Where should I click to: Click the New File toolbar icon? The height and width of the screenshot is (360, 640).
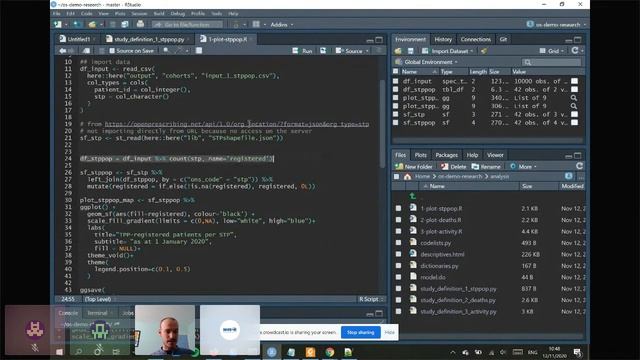pos(58,24)
